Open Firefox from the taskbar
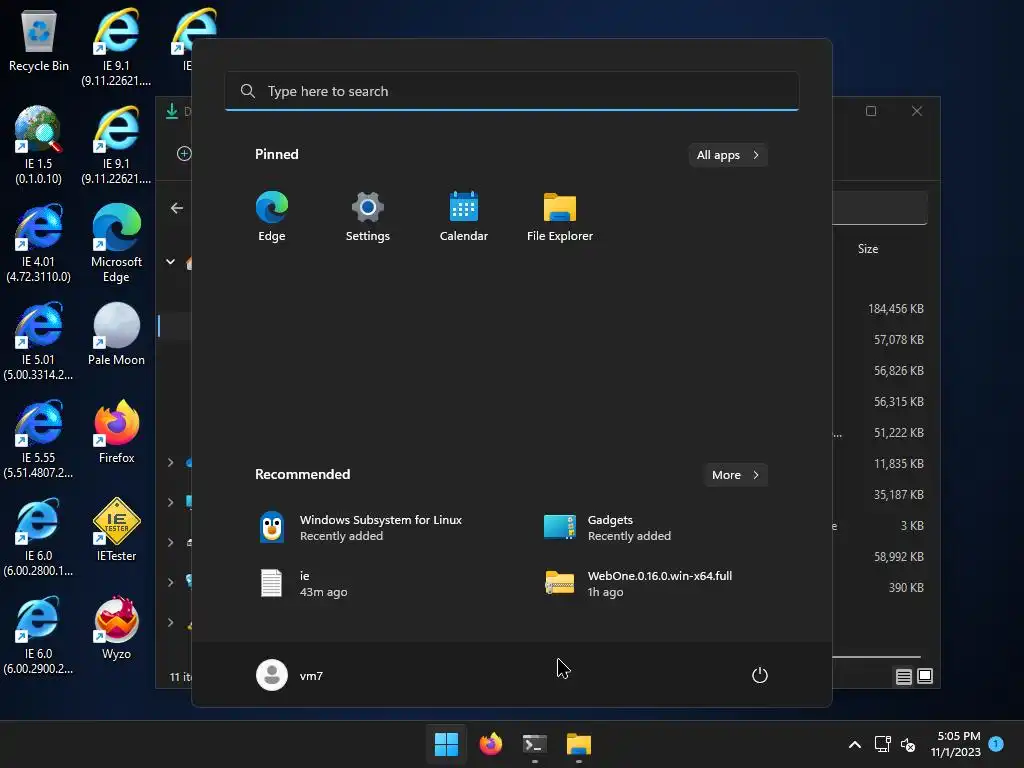This screenshot has height=768, width=1024. click(490, 744)
